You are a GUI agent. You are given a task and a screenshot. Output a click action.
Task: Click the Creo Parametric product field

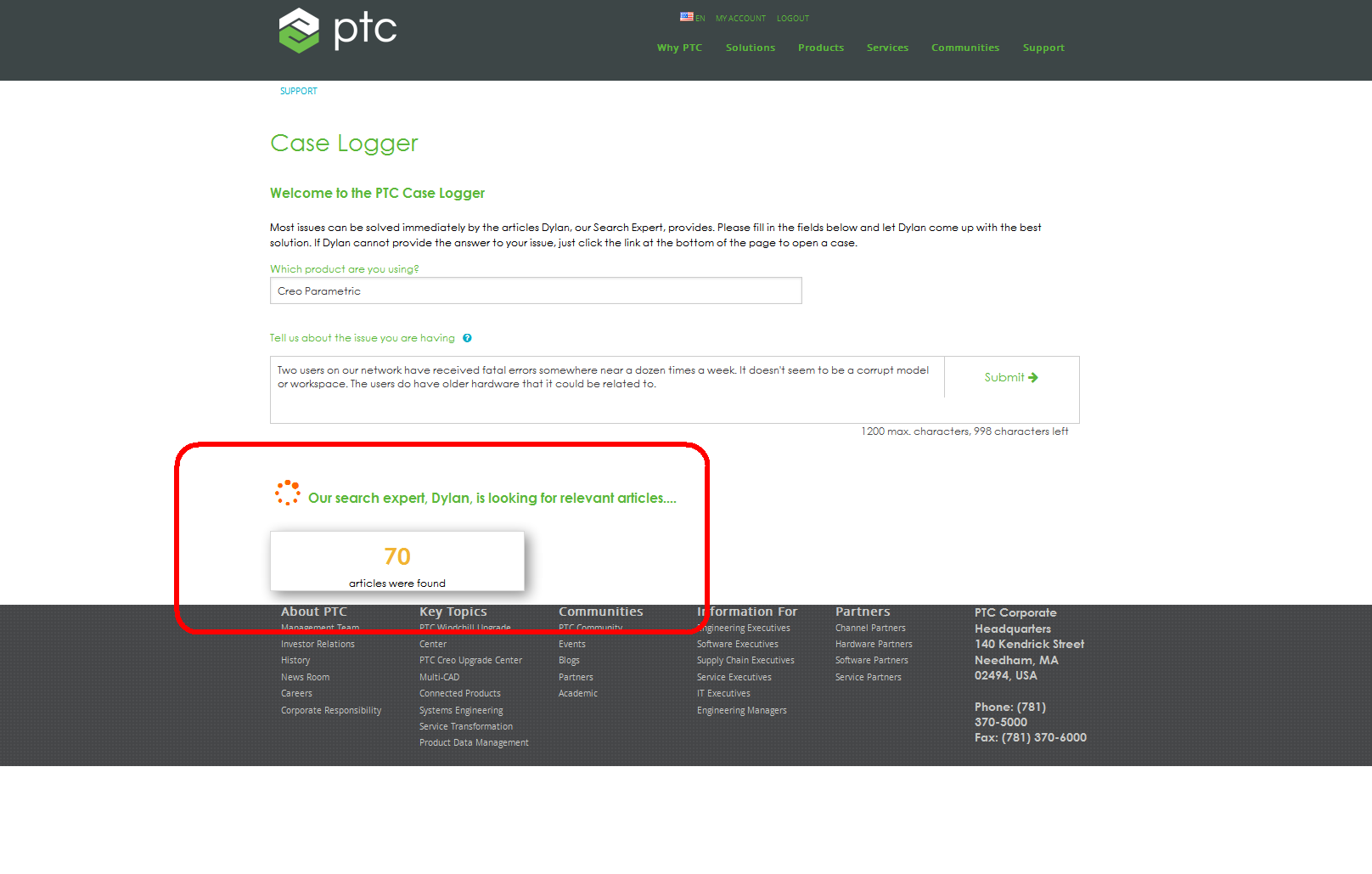point(536,290)
